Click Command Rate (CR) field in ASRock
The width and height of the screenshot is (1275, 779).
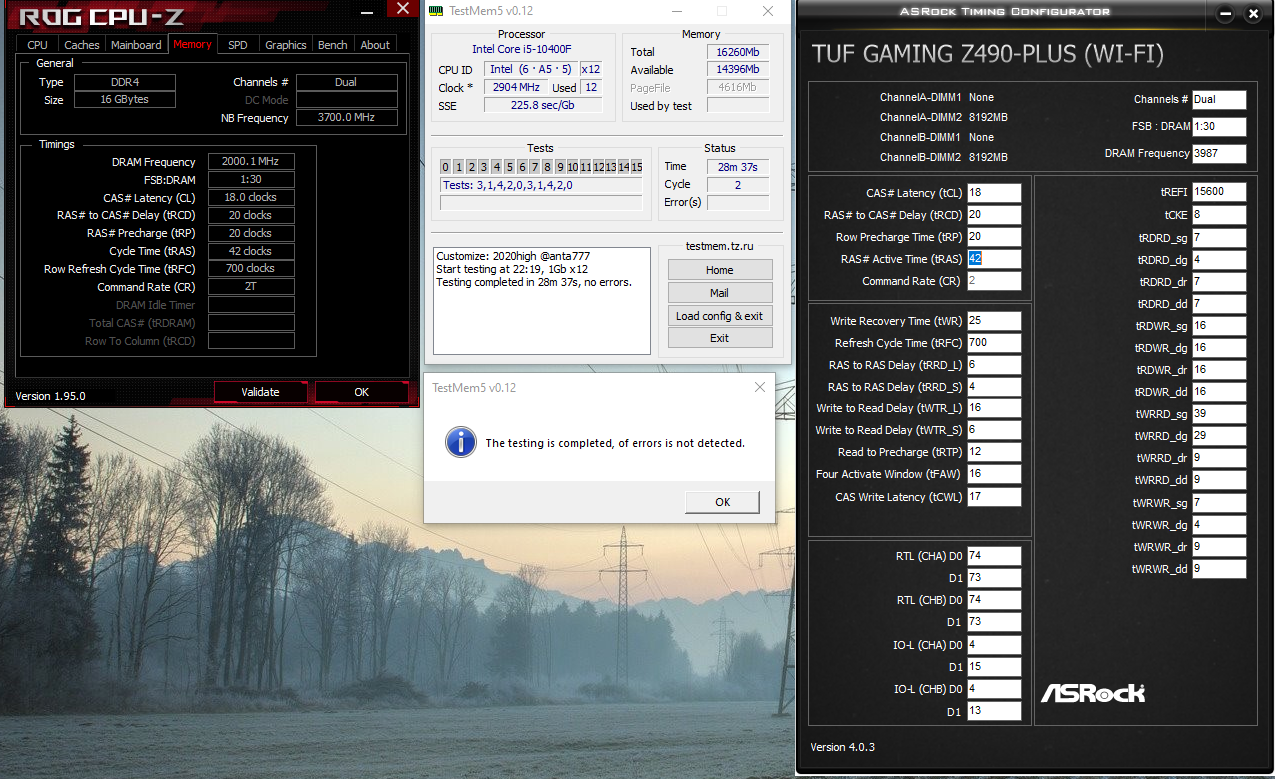click(994, 281)
